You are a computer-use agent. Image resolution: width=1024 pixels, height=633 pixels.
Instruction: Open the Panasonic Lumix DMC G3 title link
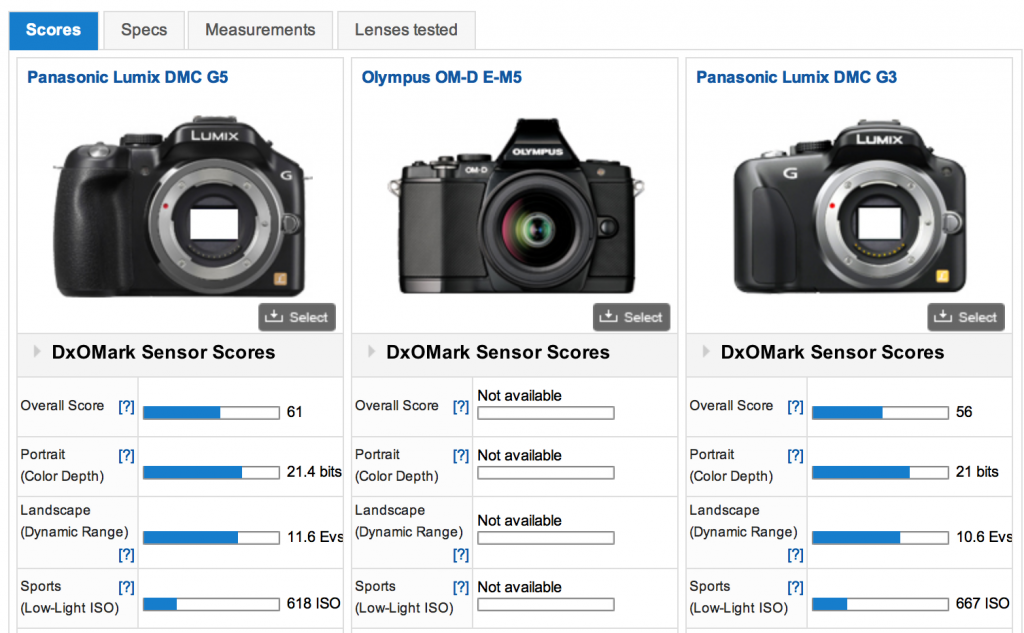(796, 77)
